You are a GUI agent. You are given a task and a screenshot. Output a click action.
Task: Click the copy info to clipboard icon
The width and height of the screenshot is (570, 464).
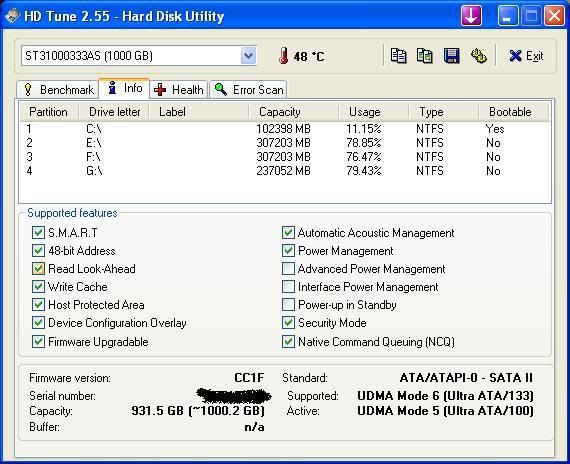pos(398,56)
